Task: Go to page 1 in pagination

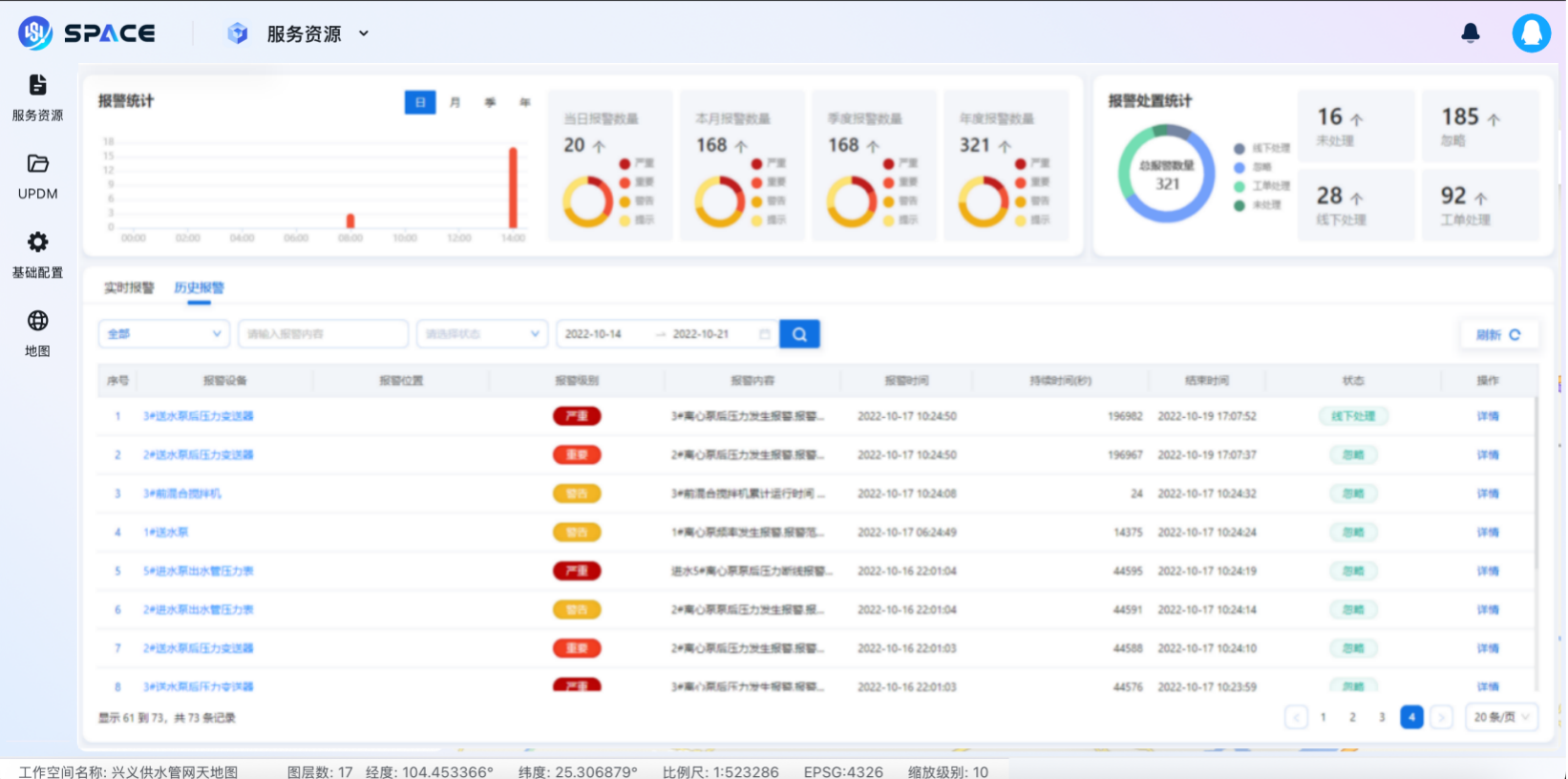Action: 1324,717
